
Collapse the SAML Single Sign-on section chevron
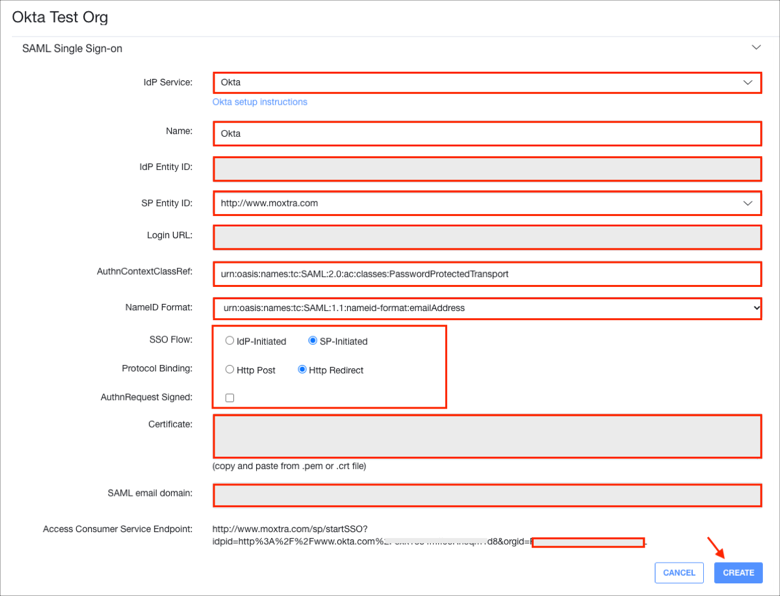[756, 47]
